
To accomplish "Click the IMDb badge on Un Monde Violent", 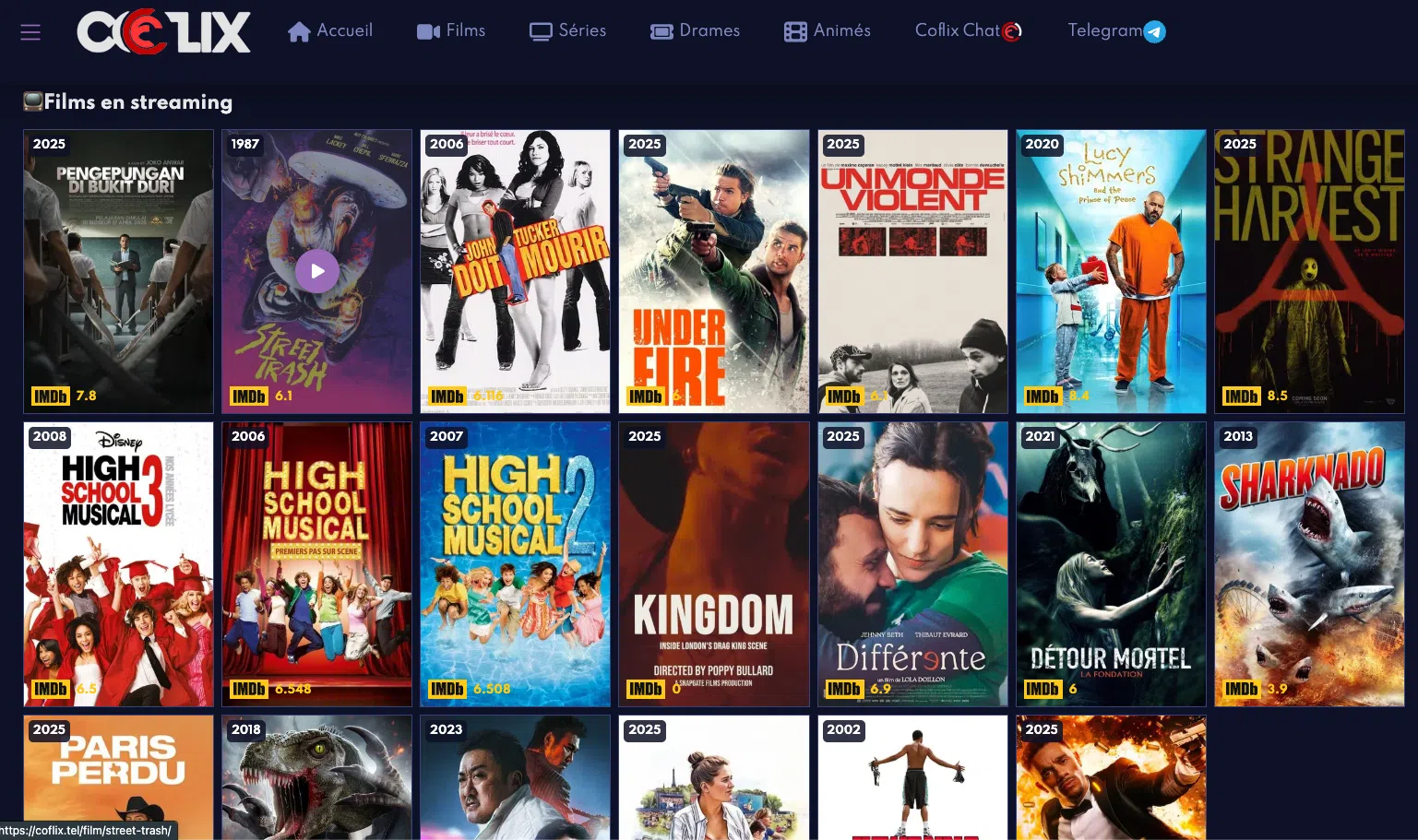I will tap(844, 396).
